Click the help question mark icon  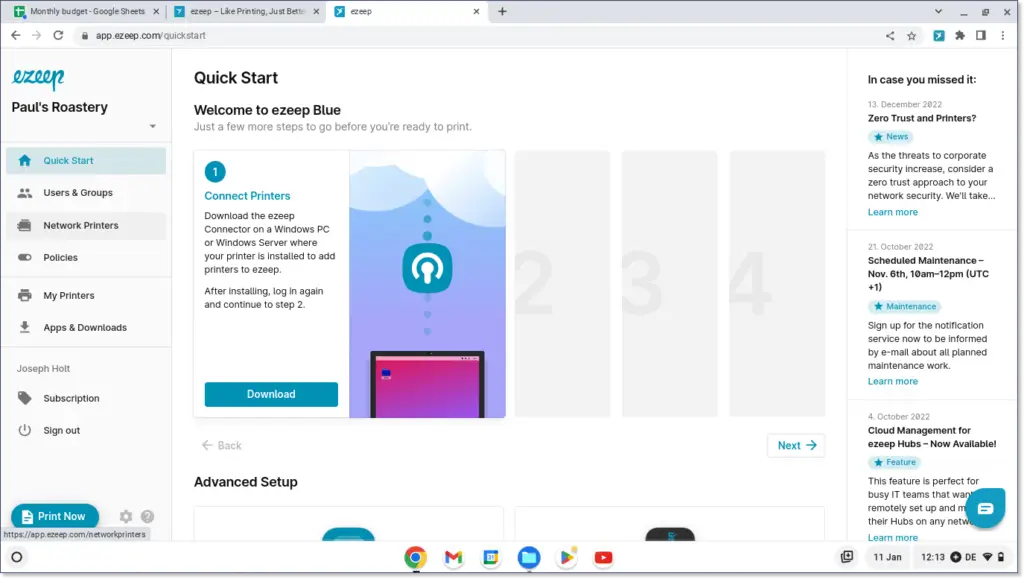148,516
